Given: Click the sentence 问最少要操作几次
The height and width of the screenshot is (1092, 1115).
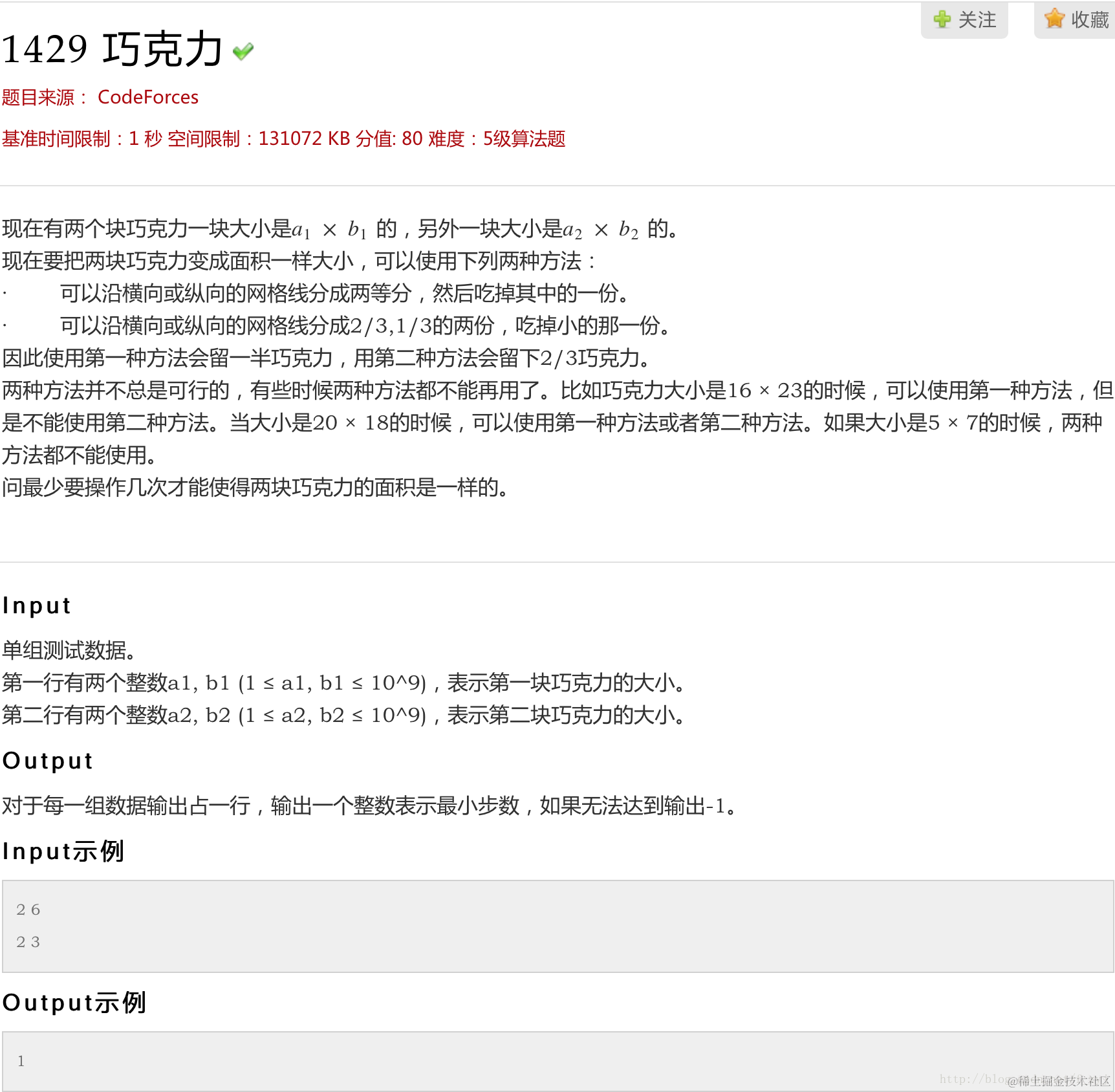Looking at the screenshot, I should click(255, 487).
